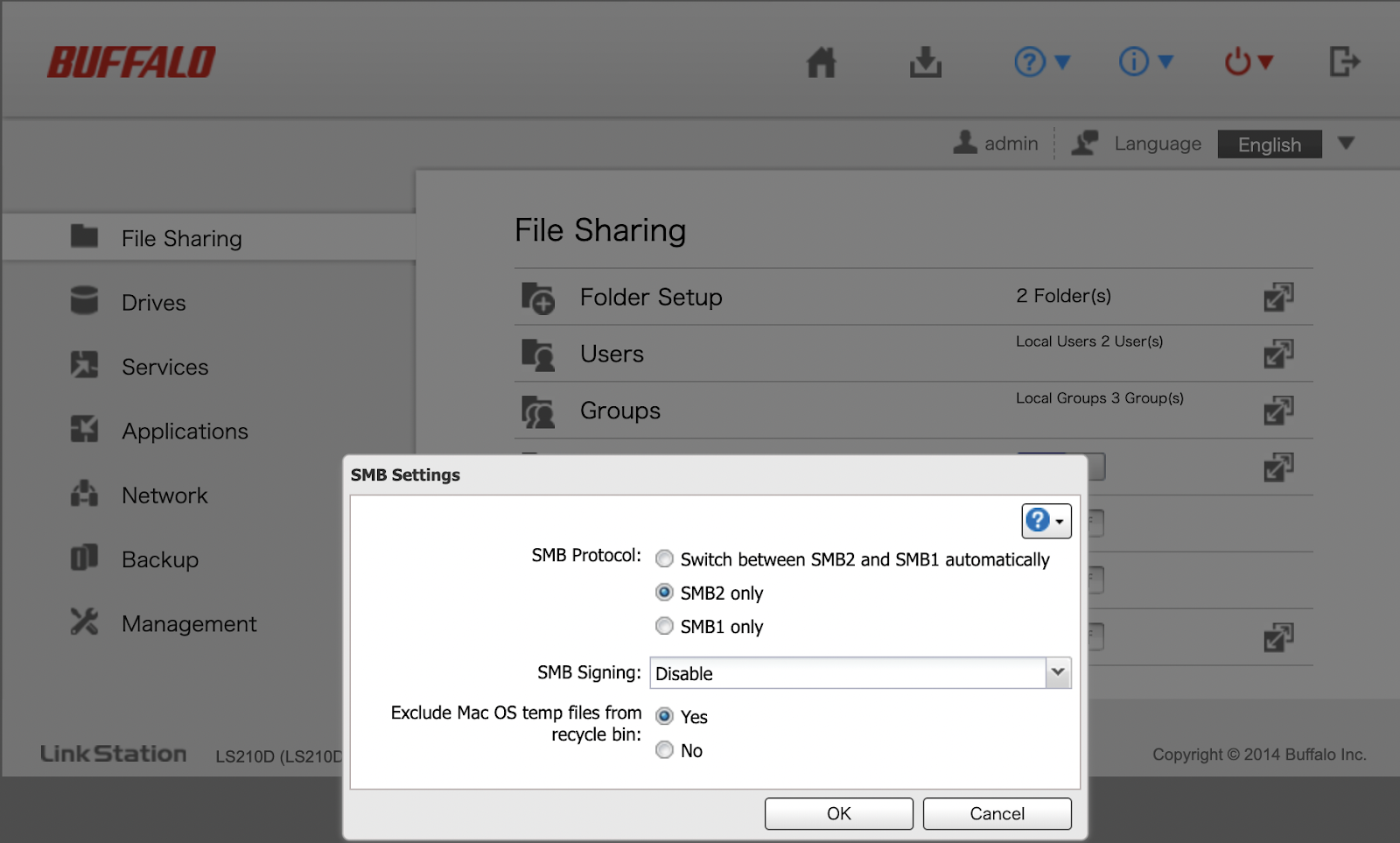Select 'Switch between SMB2 and SMB1 automatically'

(665, 558)
